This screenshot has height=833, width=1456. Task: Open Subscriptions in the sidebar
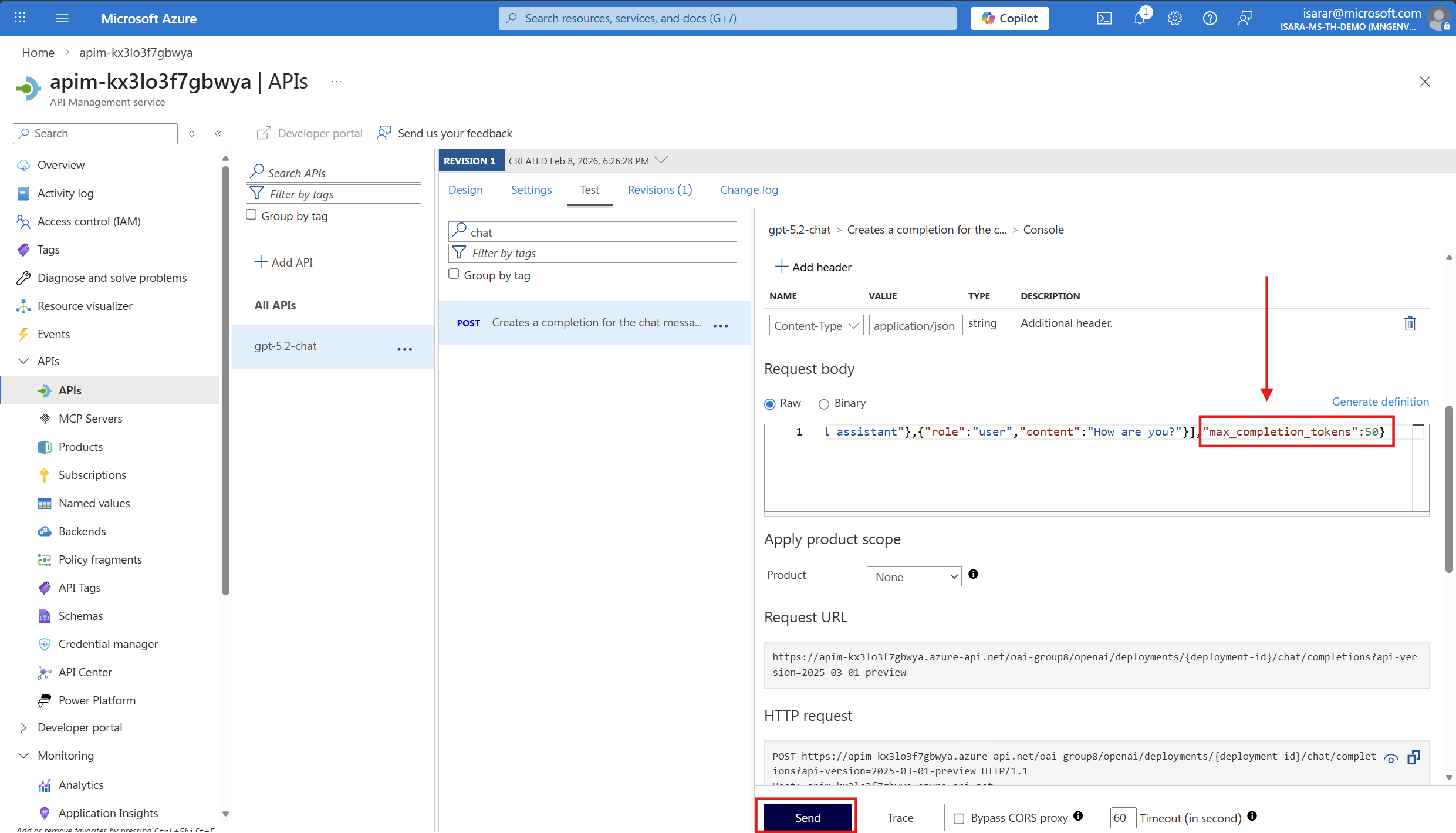coord(92,475)
